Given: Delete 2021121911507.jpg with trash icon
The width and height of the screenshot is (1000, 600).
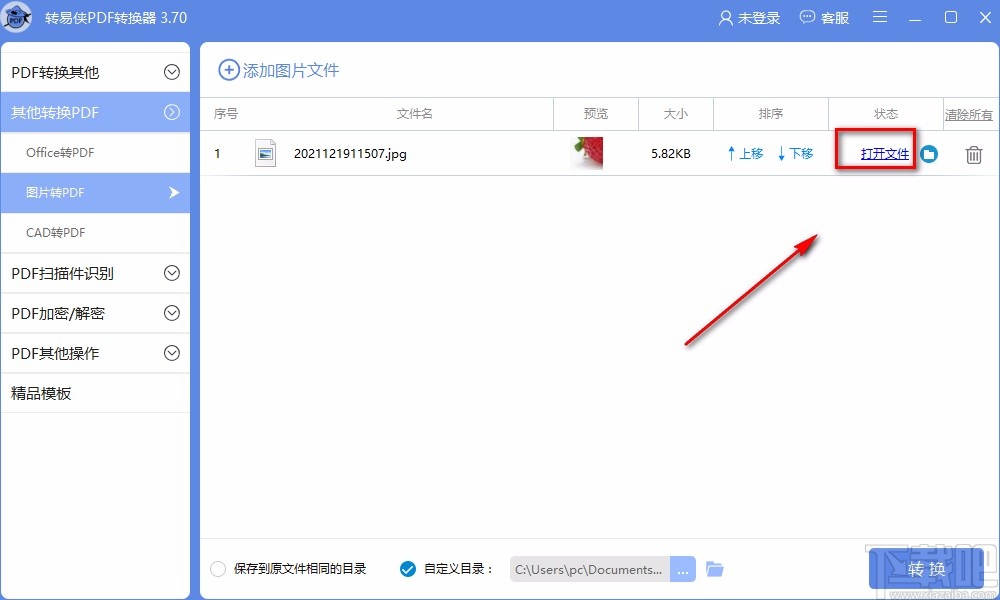Looking at the screenshot, I should pos(971,154).
